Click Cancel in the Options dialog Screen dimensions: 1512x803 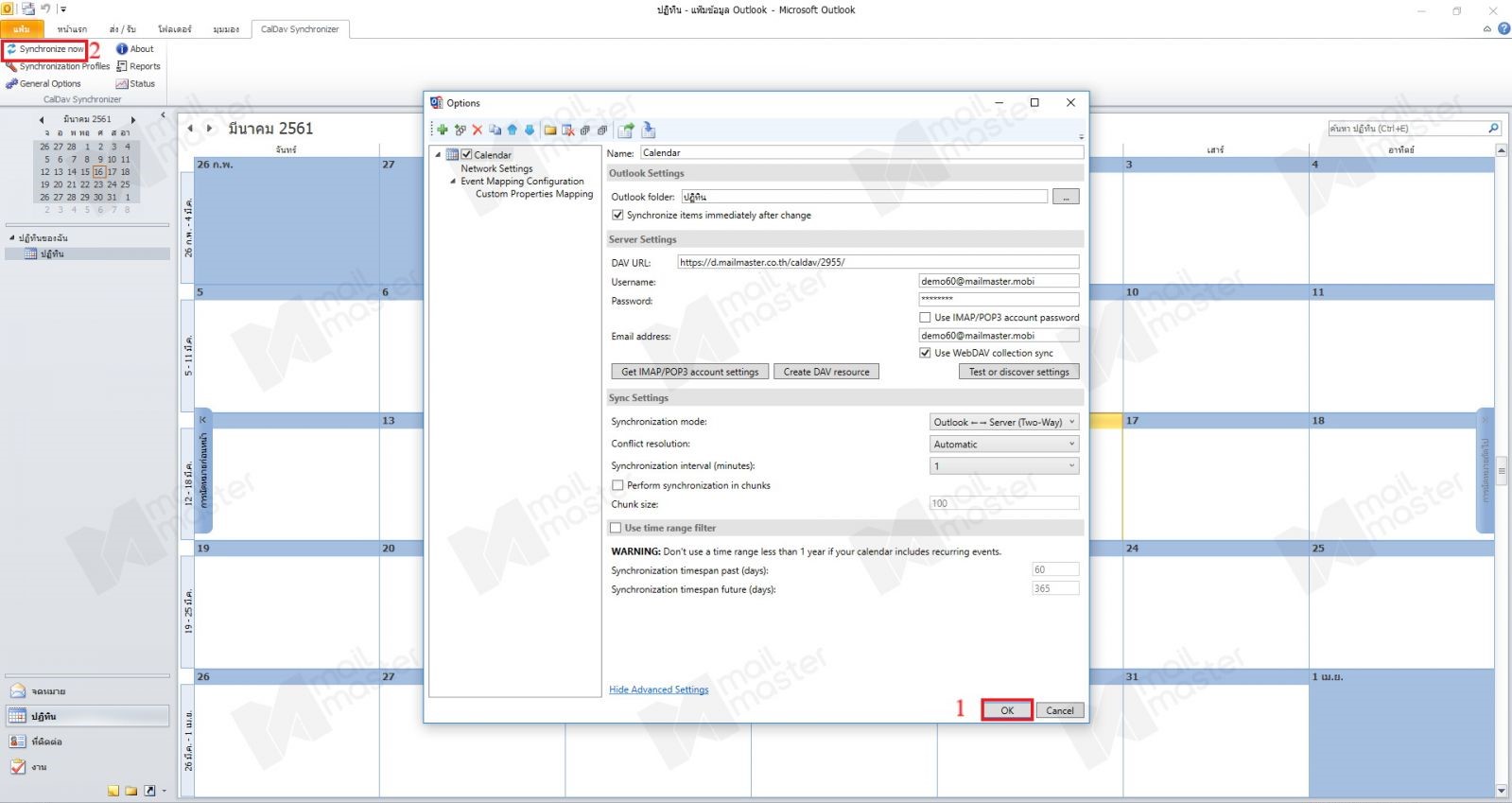(1060, 710)
